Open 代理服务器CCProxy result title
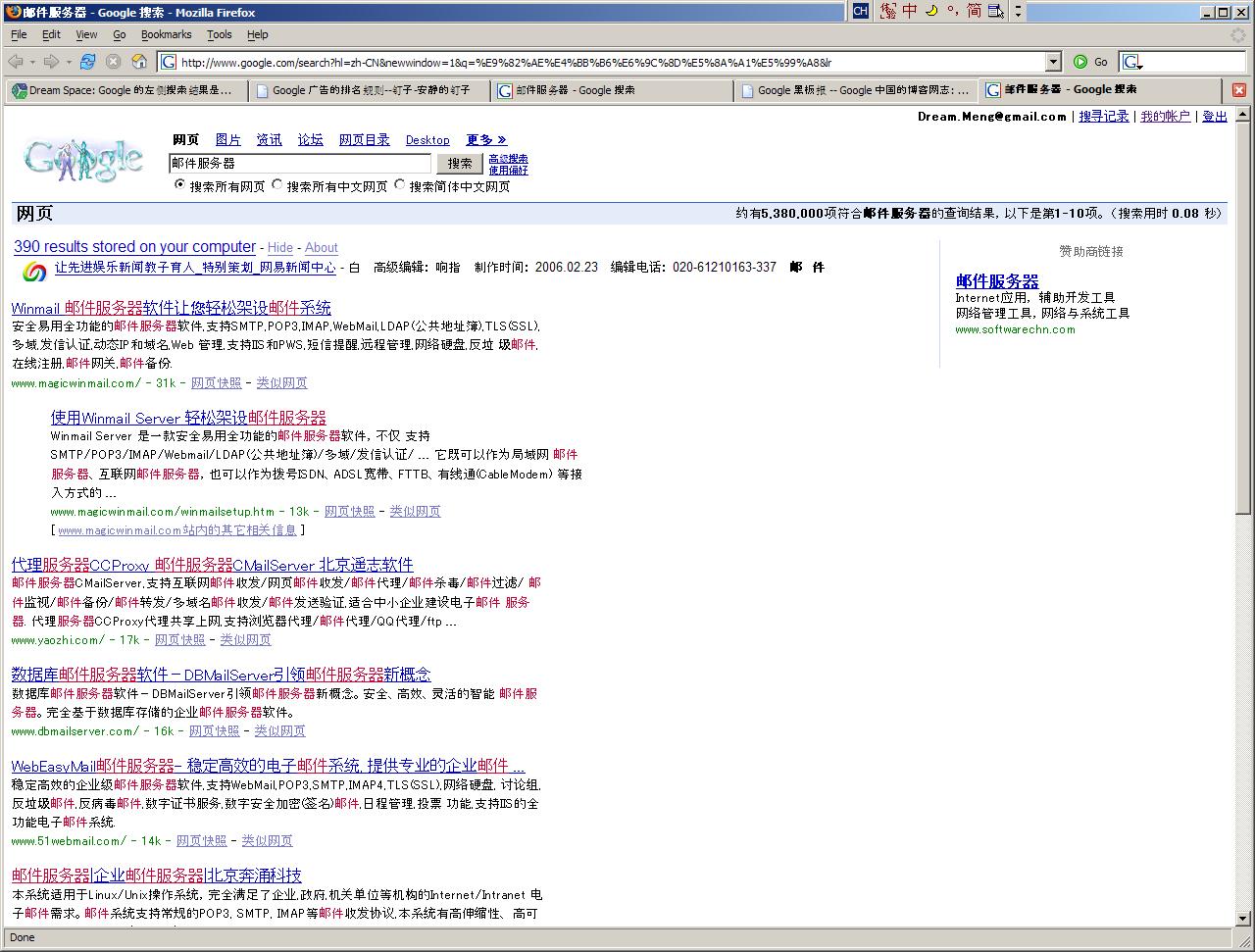 [x=213, y=565]
